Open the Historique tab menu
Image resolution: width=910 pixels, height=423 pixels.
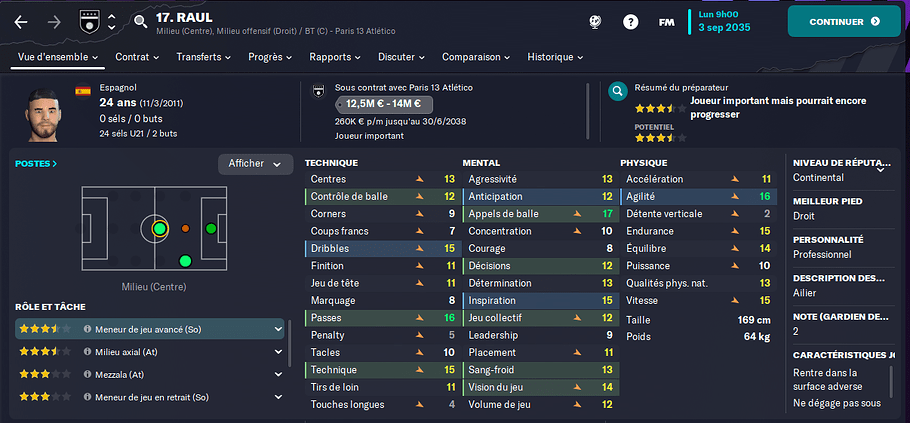point(555,57)
